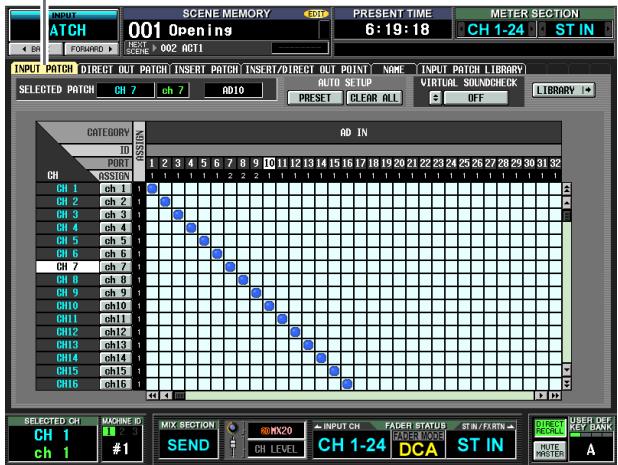
Task: Select the CH 3 row label
Action: [x=67, y=215]
